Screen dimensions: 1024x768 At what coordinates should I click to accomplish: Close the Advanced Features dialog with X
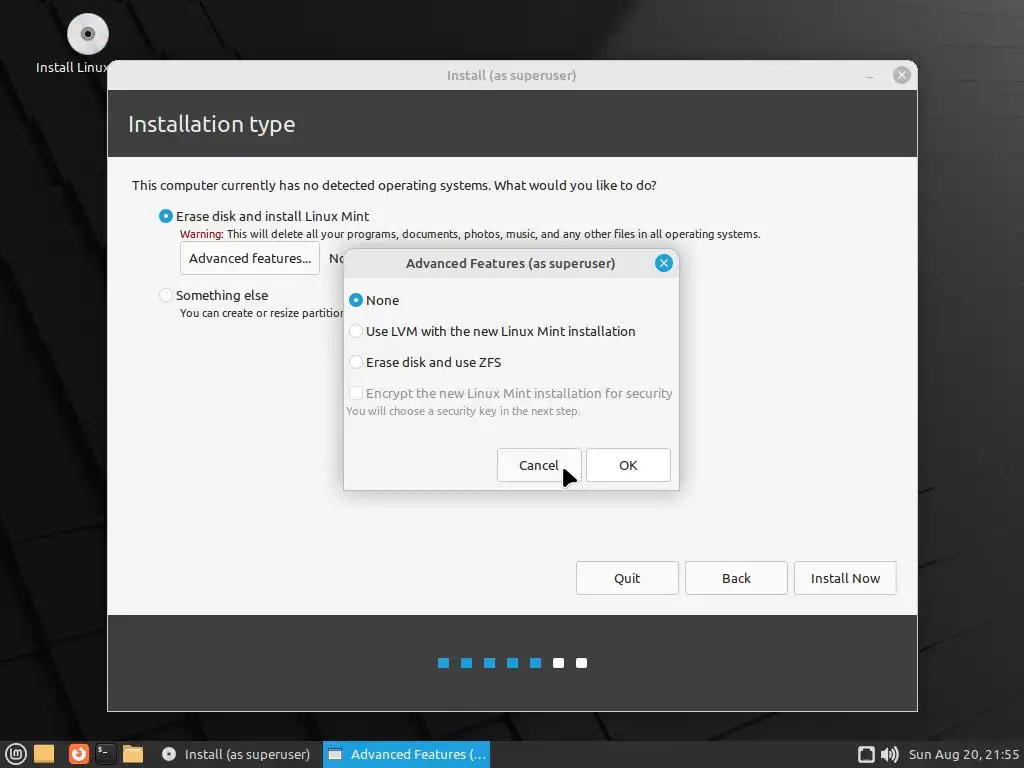pyautogui.click(x=664, y=263)
